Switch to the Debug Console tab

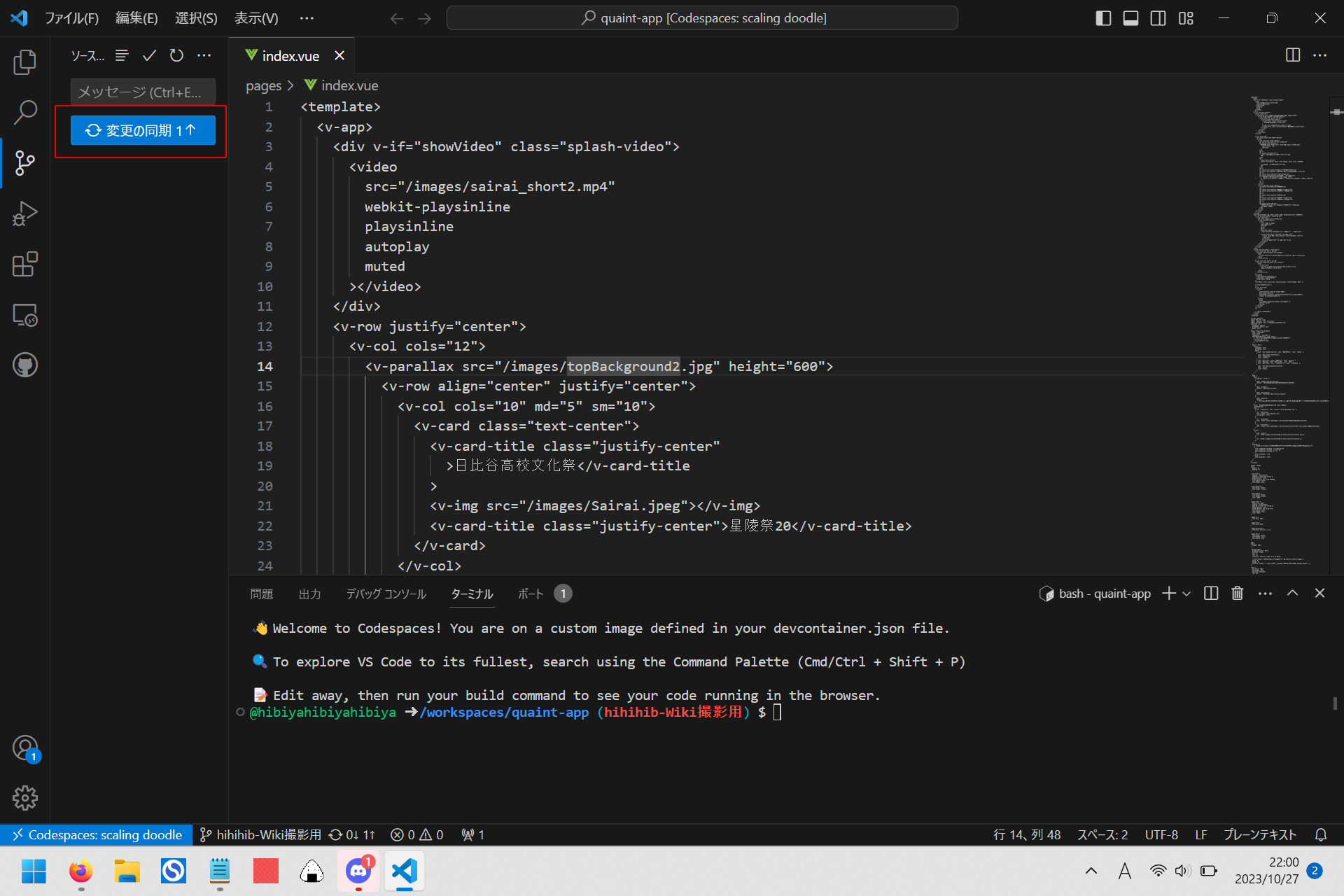386,594
